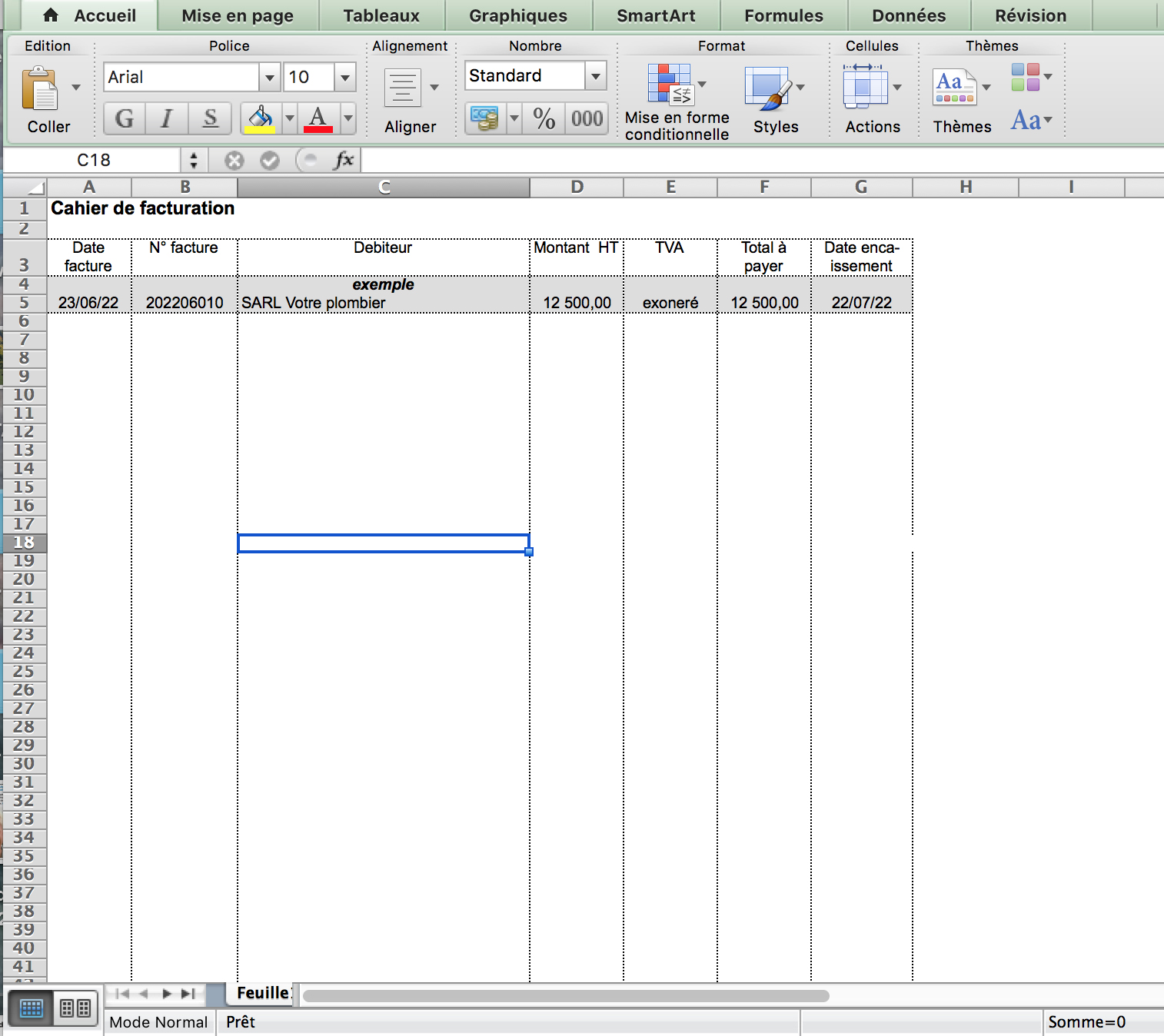This screenshot has height=1036, width=1164.
Task: Open the Standard number format dropdown
Action: (595, 76)
